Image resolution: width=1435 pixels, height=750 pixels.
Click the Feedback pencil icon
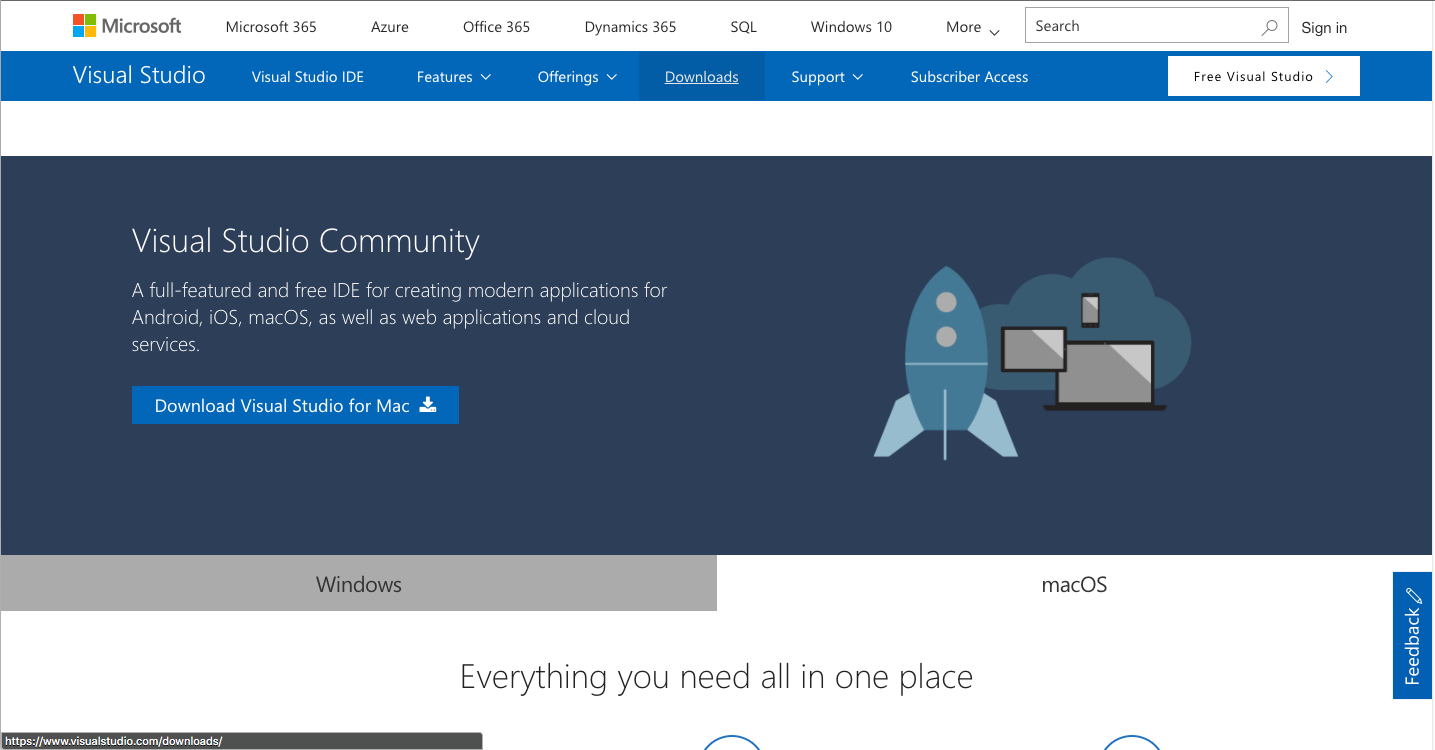coord(1413,597)
